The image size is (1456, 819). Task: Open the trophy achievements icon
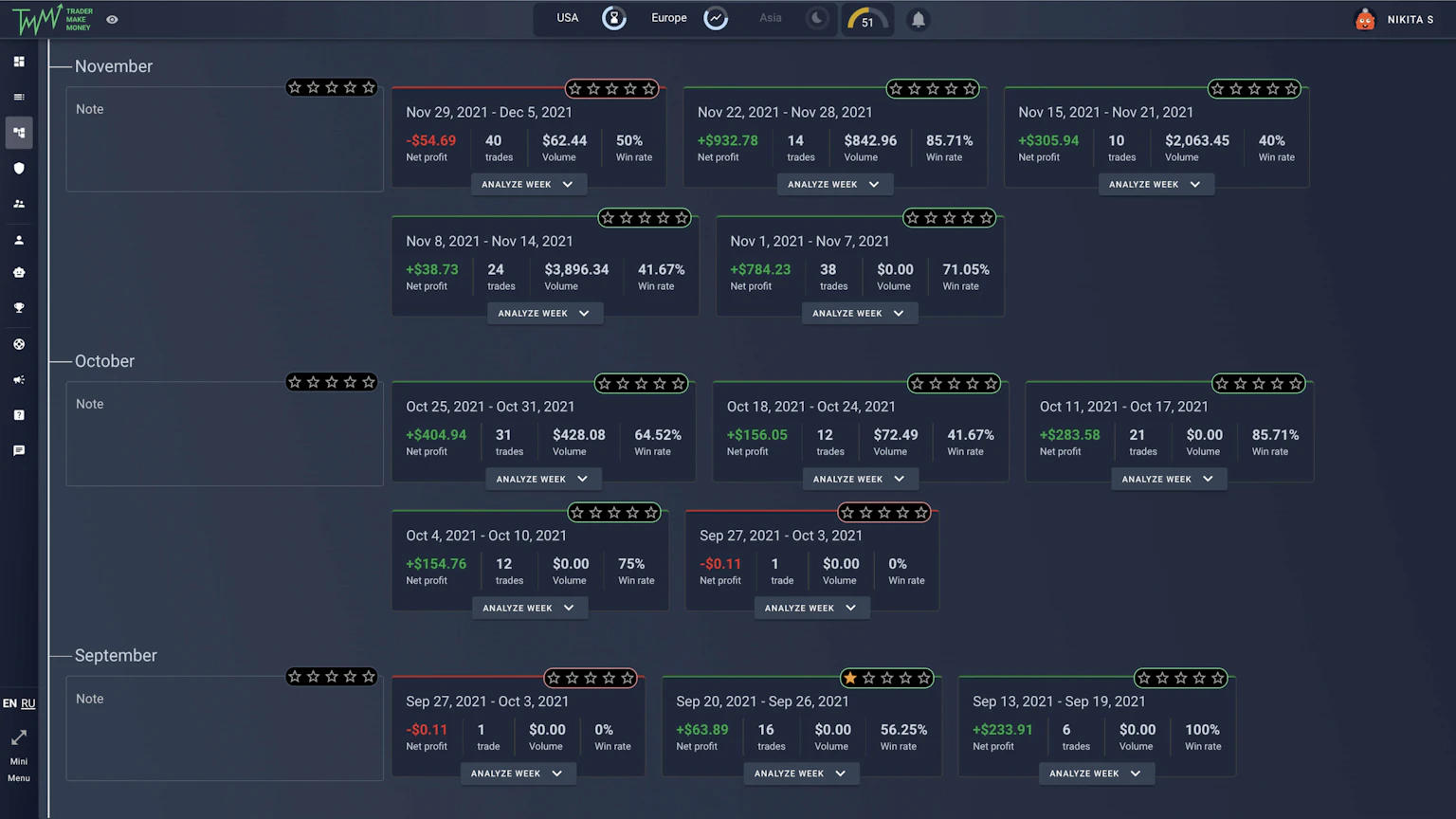pyautogui.click(x=19, y=307)
